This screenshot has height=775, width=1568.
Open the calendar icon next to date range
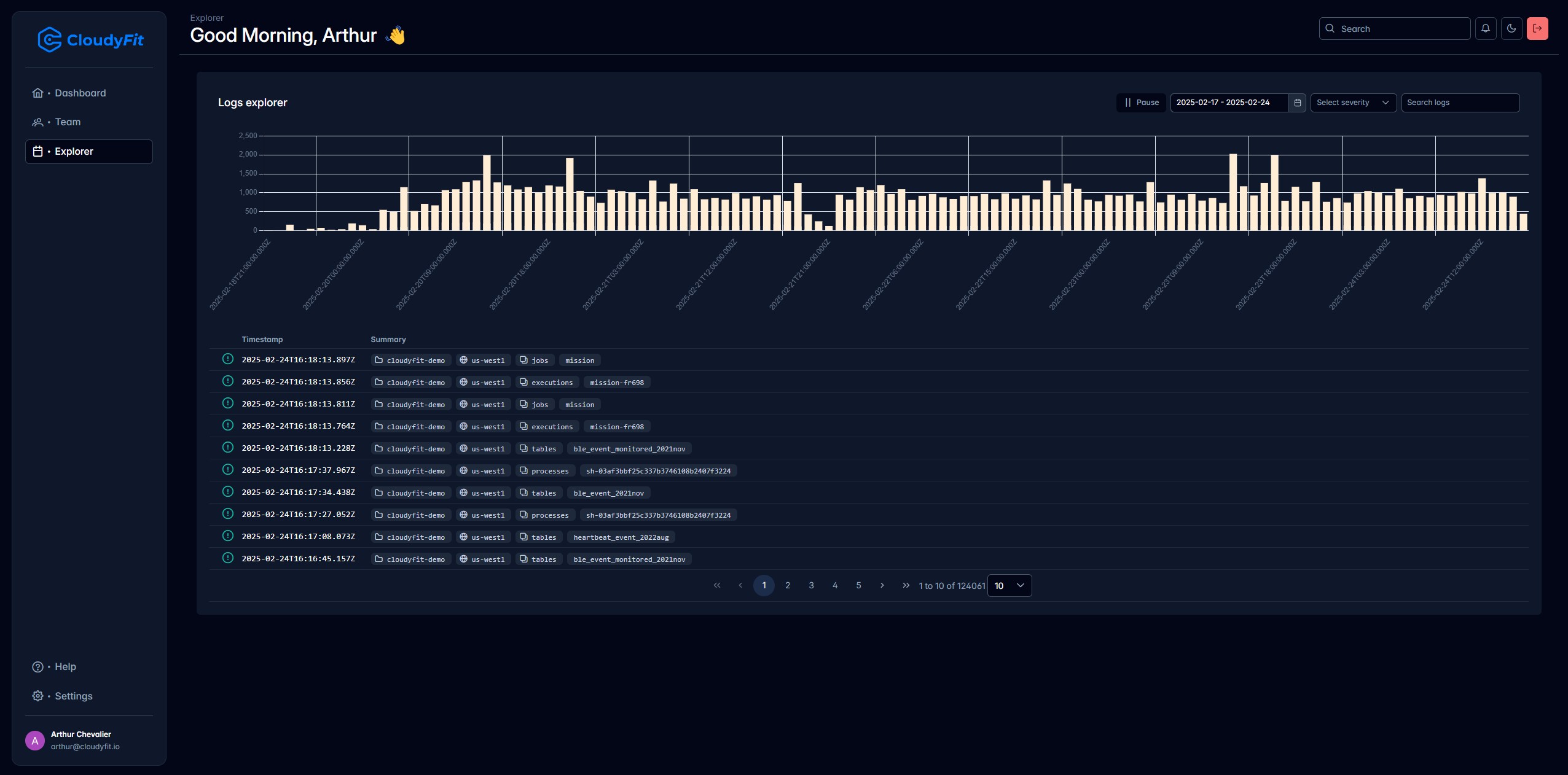[1296, 103]
